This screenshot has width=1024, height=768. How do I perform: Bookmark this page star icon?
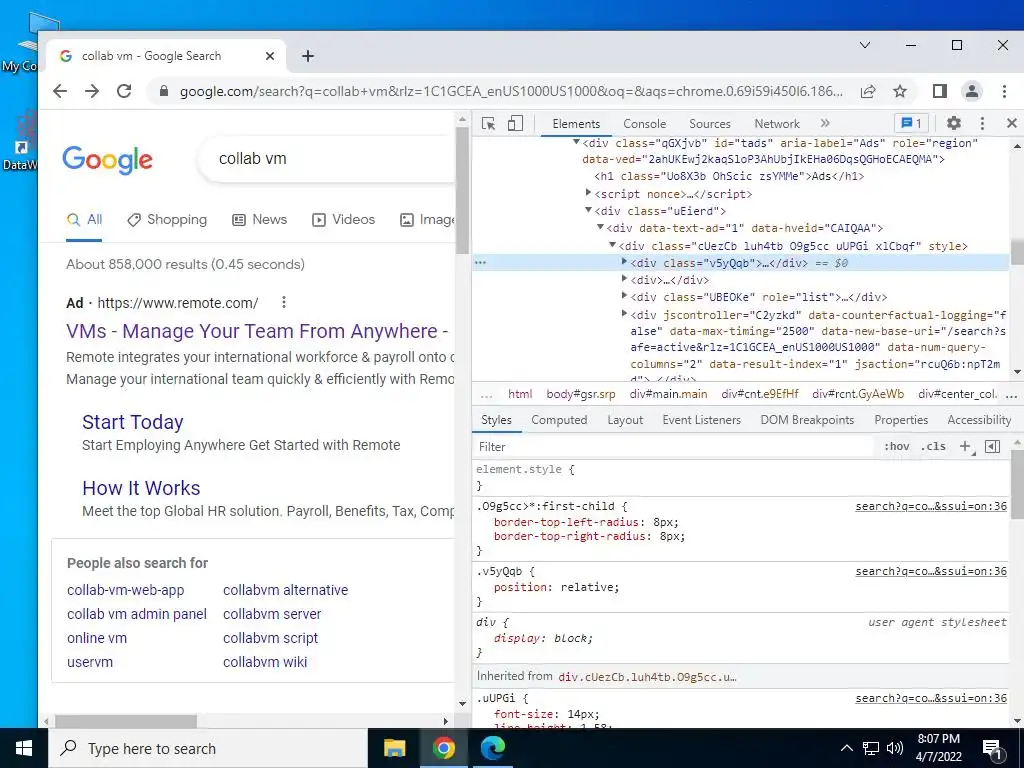pyautogui.click(x=900, y=91)
